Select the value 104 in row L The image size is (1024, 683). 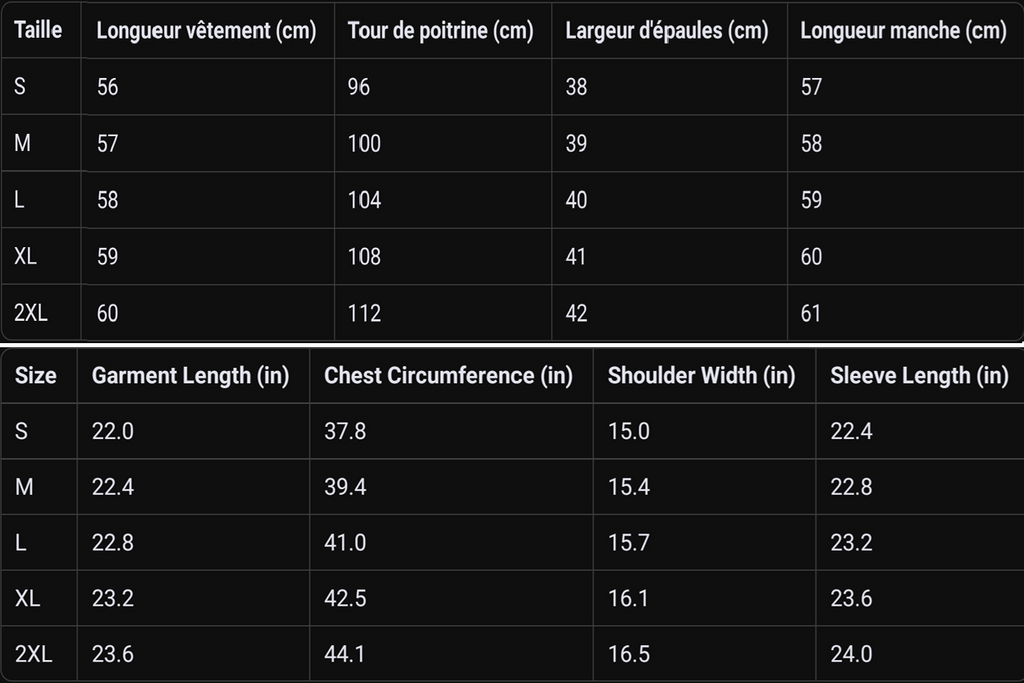[364, 200]
